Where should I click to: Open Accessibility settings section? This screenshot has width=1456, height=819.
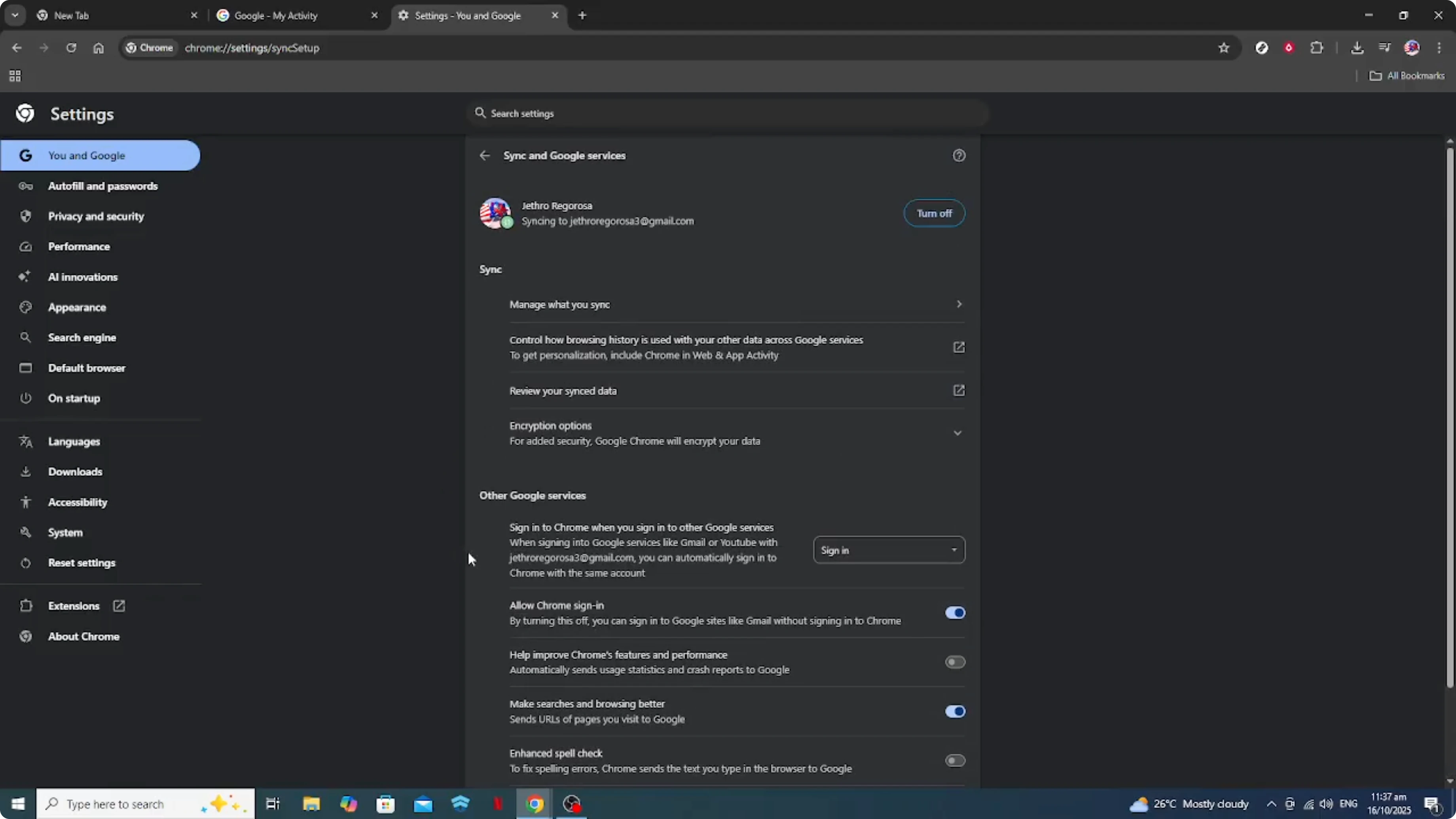pos(100,502)
